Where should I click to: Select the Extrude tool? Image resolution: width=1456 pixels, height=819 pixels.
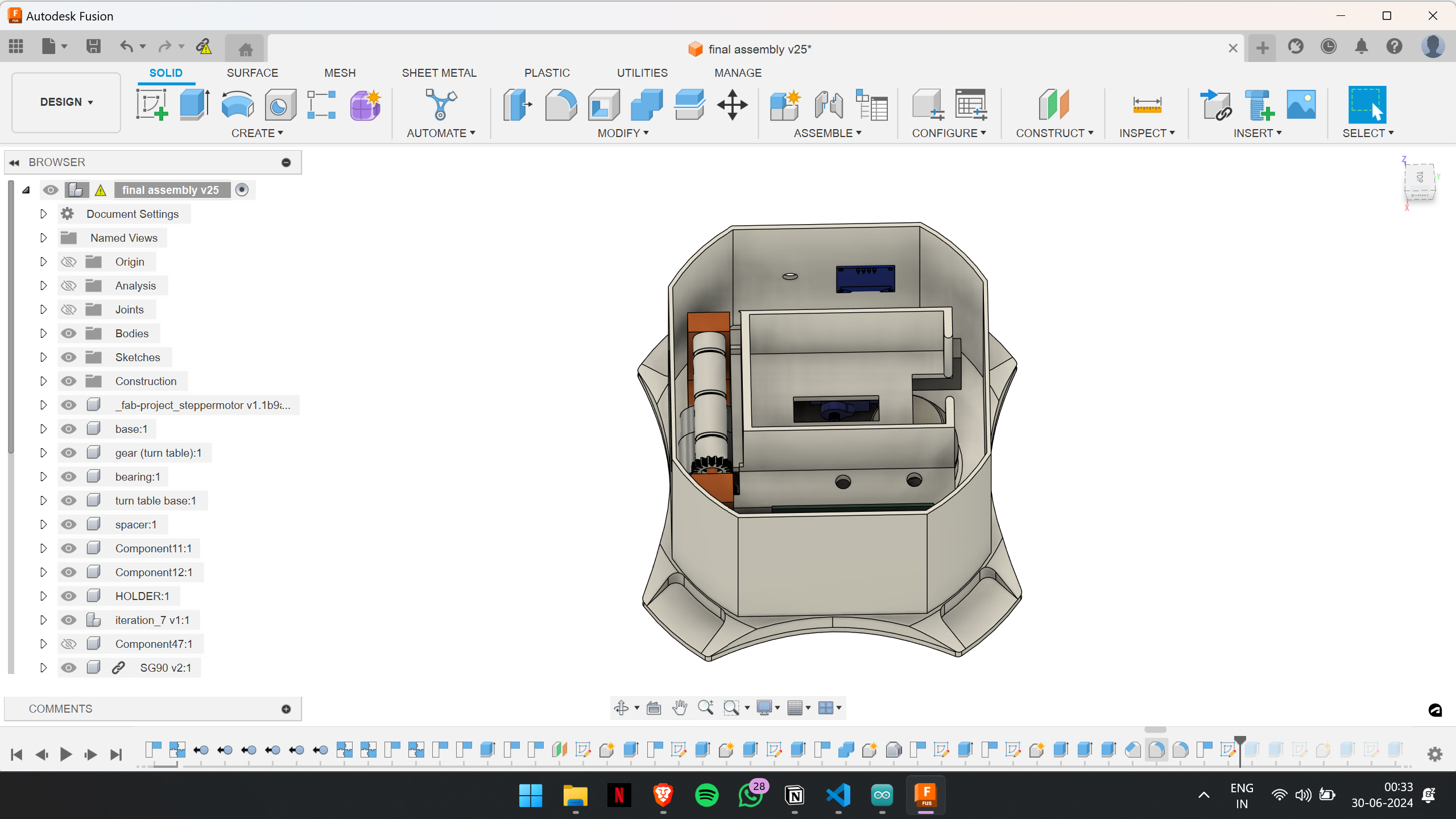click(195, 105)
